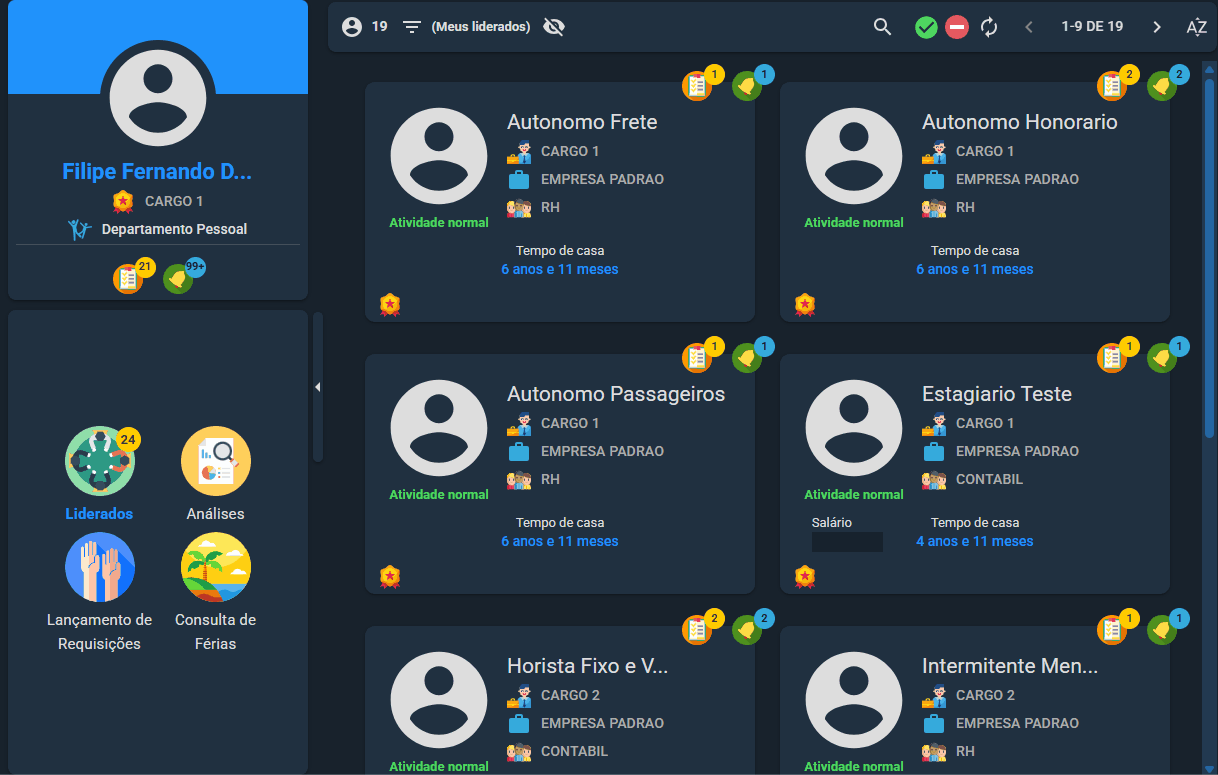Click the red minus filter icon

tap(957, 27)
